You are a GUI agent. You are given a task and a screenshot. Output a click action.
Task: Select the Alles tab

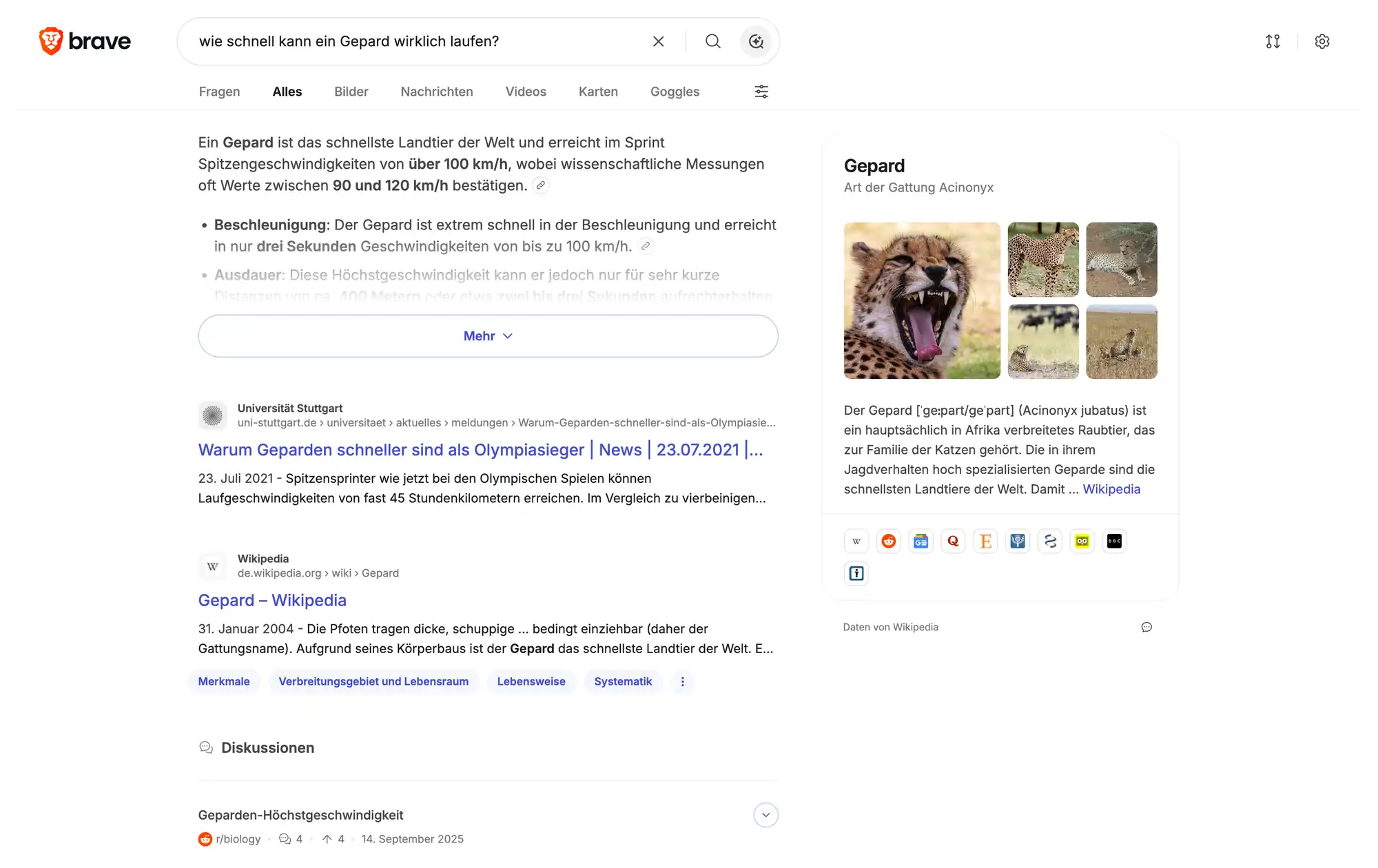click(x=287, y=92)
